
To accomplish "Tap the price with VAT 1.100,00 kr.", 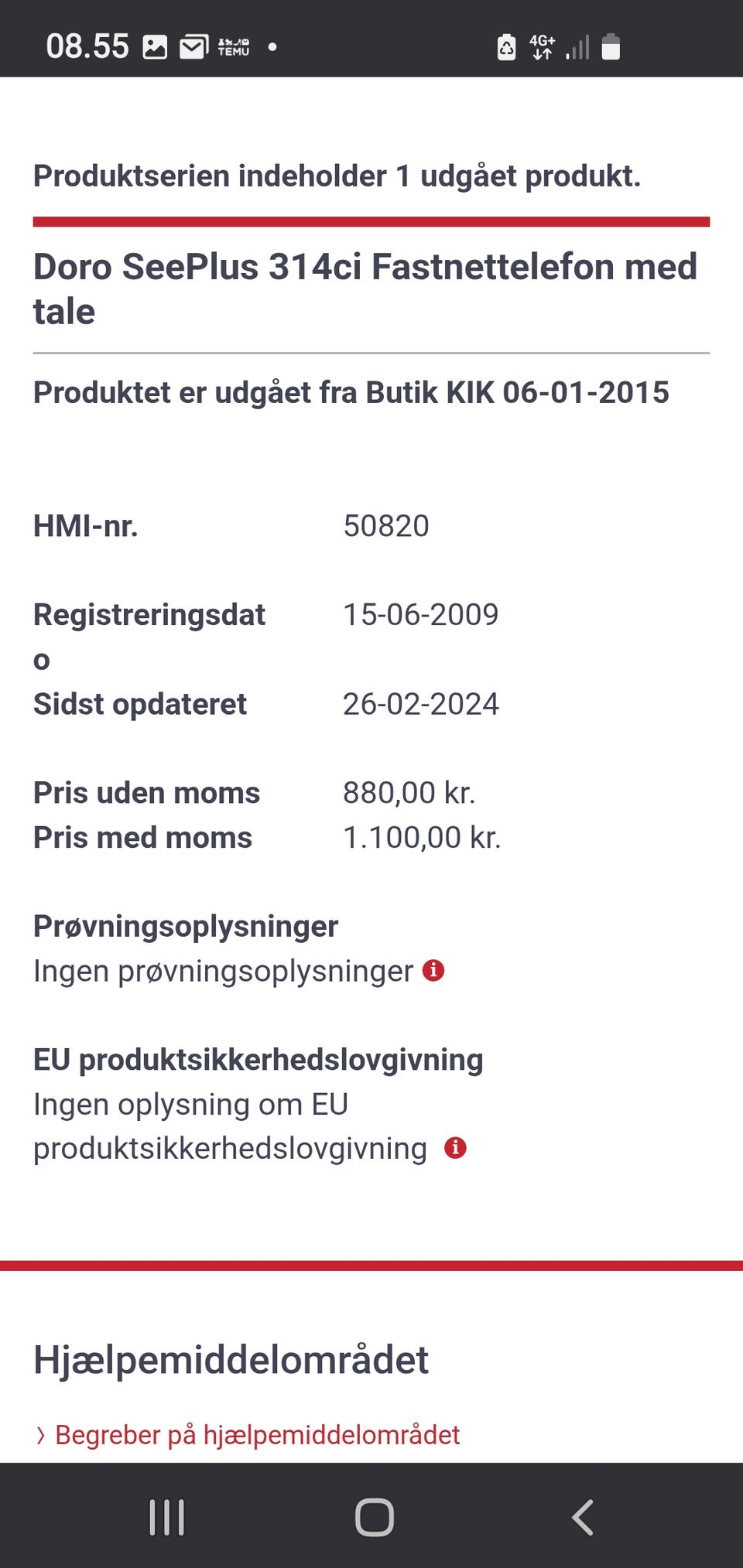I will coord(422,838).
